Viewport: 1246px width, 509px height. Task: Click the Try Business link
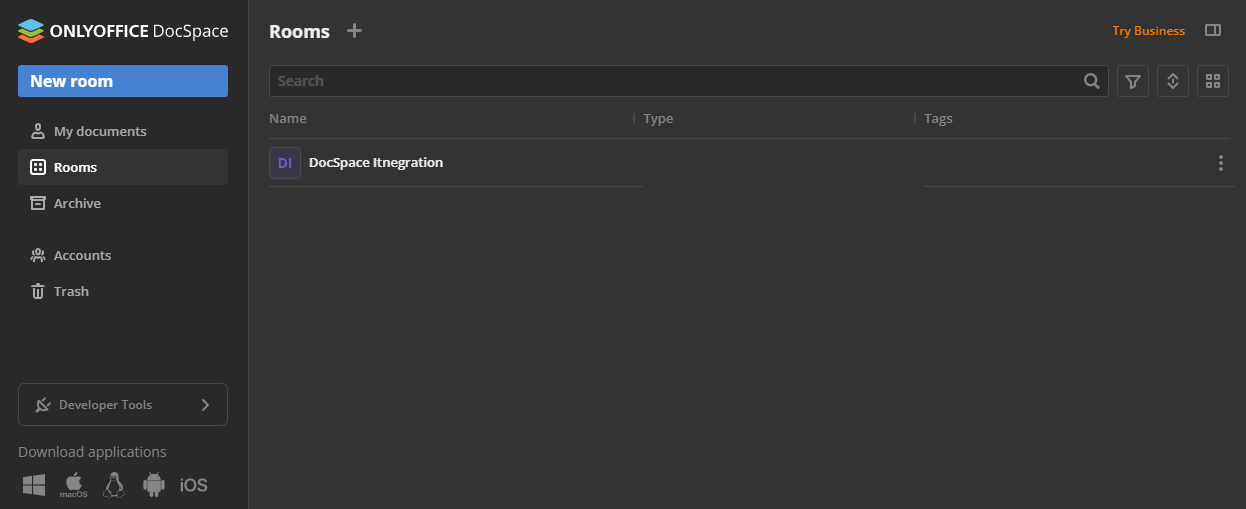coord(1148,31)
